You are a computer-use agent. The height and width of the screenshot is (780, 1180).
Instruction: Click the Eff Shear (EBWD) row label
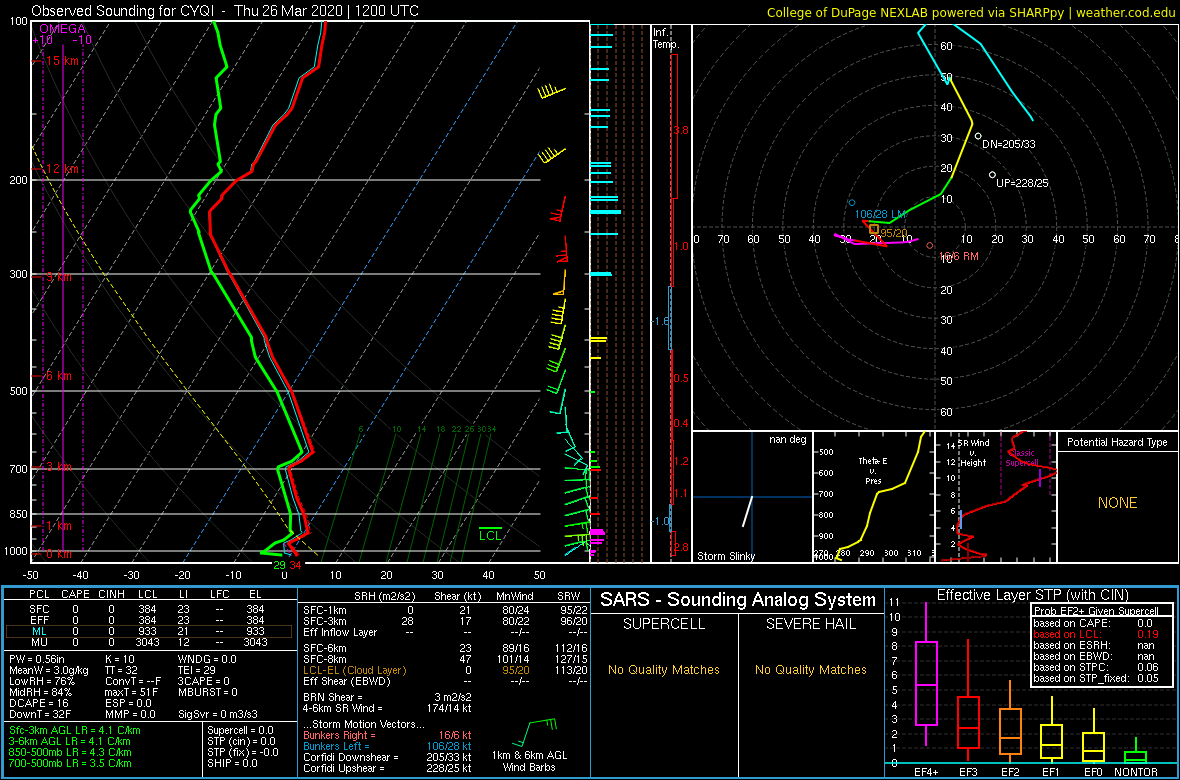(345, 680)
